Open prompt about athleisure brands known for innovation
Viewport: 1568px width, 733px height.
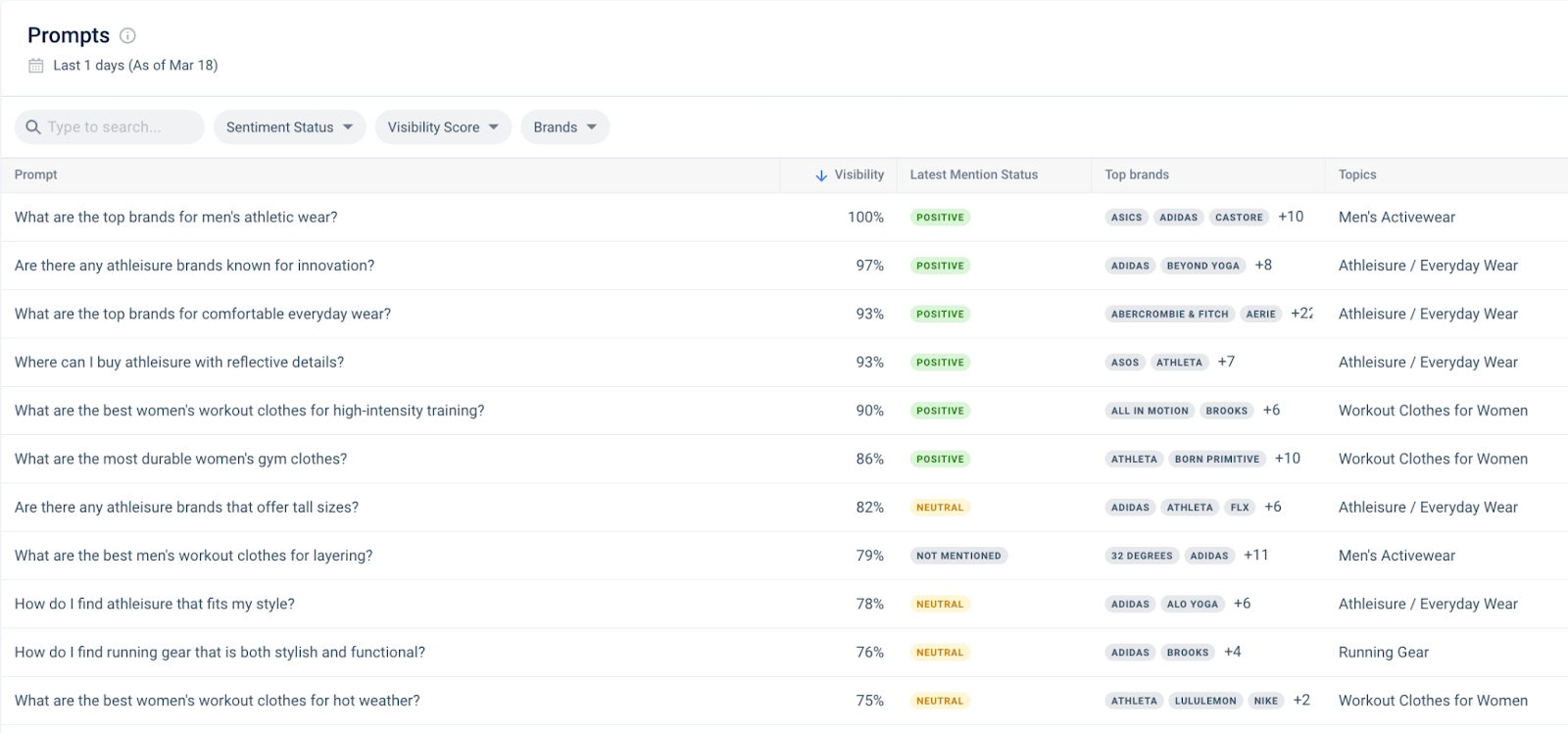[x=194, y=266]
